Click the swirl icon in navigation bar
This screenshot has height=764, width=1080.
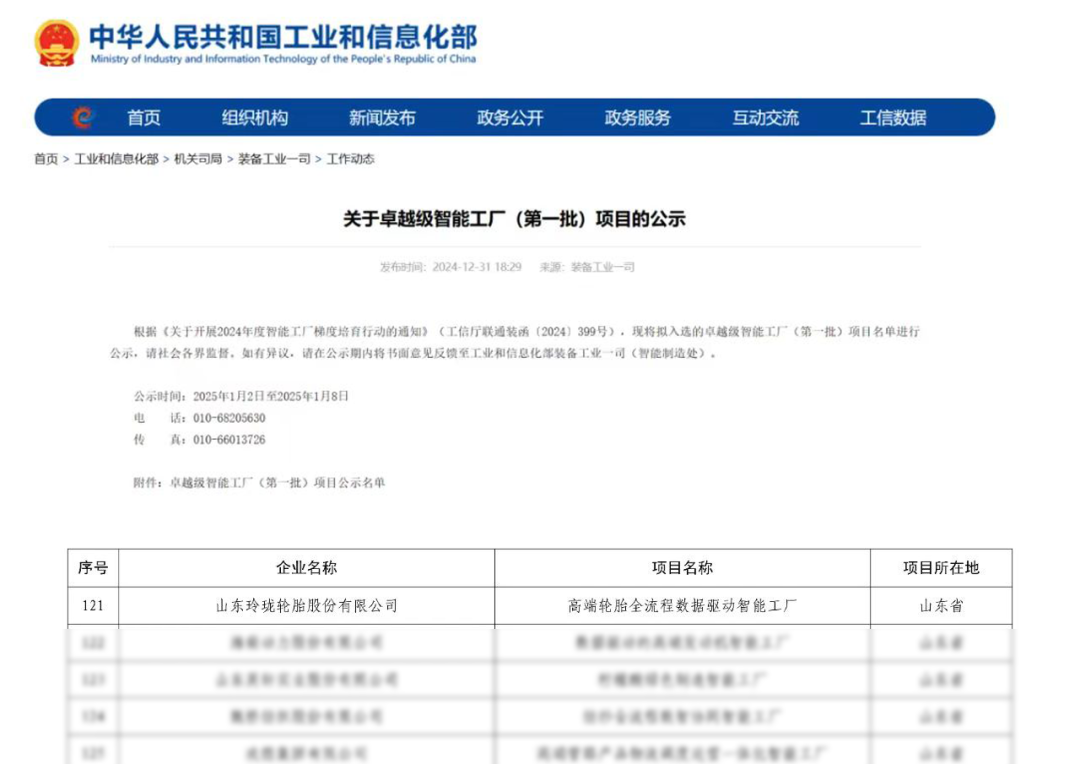tap(83, 118)
